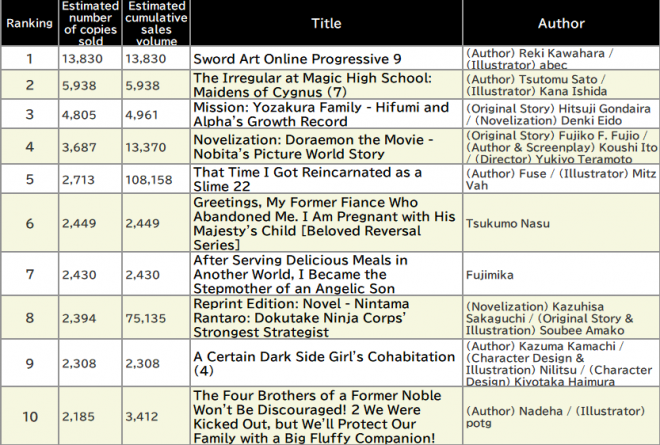
Task: Click copies sold value 2,185
Action: coord(78,416)
